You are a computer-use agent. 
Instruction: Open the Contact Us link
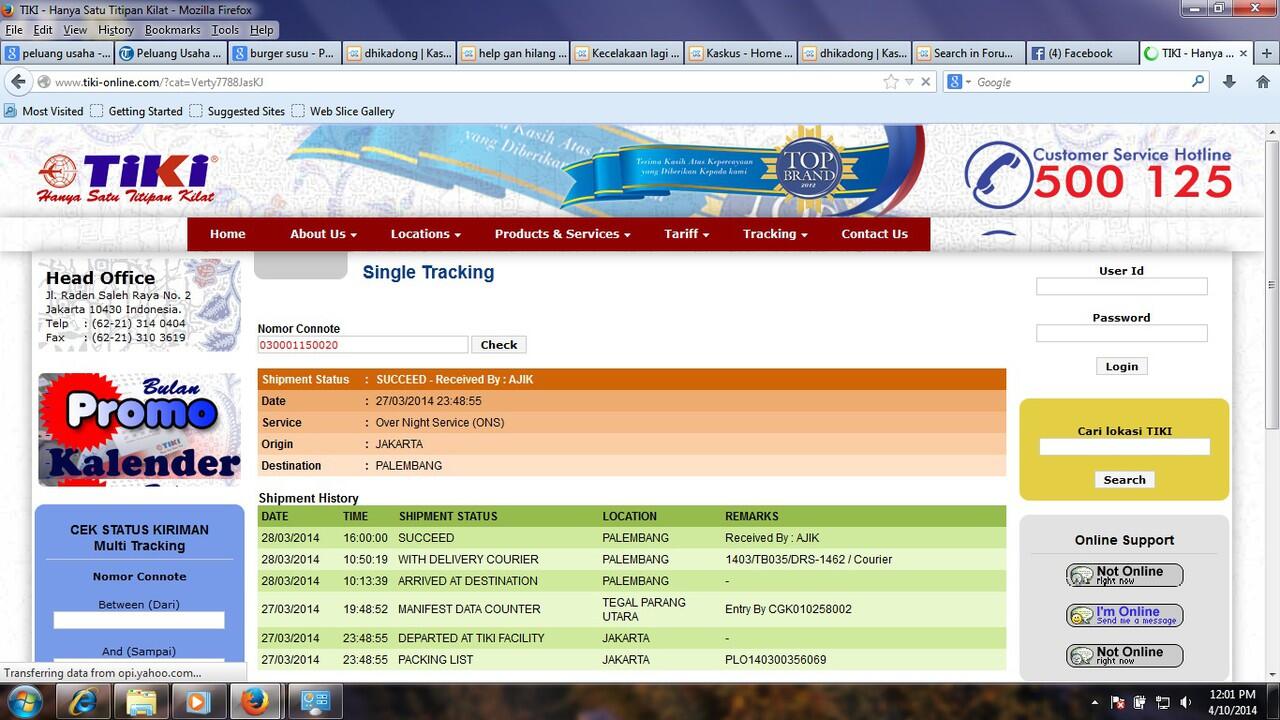click(x=874, y=234)
